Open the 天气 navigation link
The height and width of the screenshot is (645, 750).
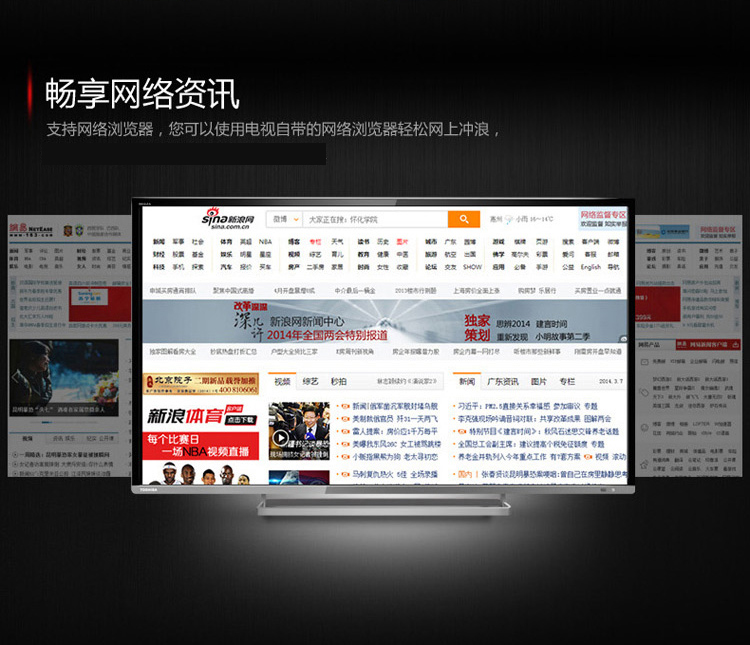coord(337,242)
